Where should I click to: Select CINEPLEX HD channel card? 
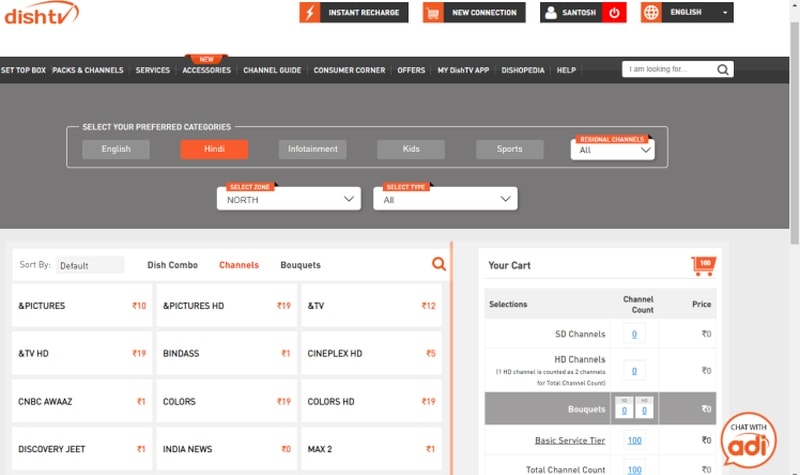click(371, 353)
